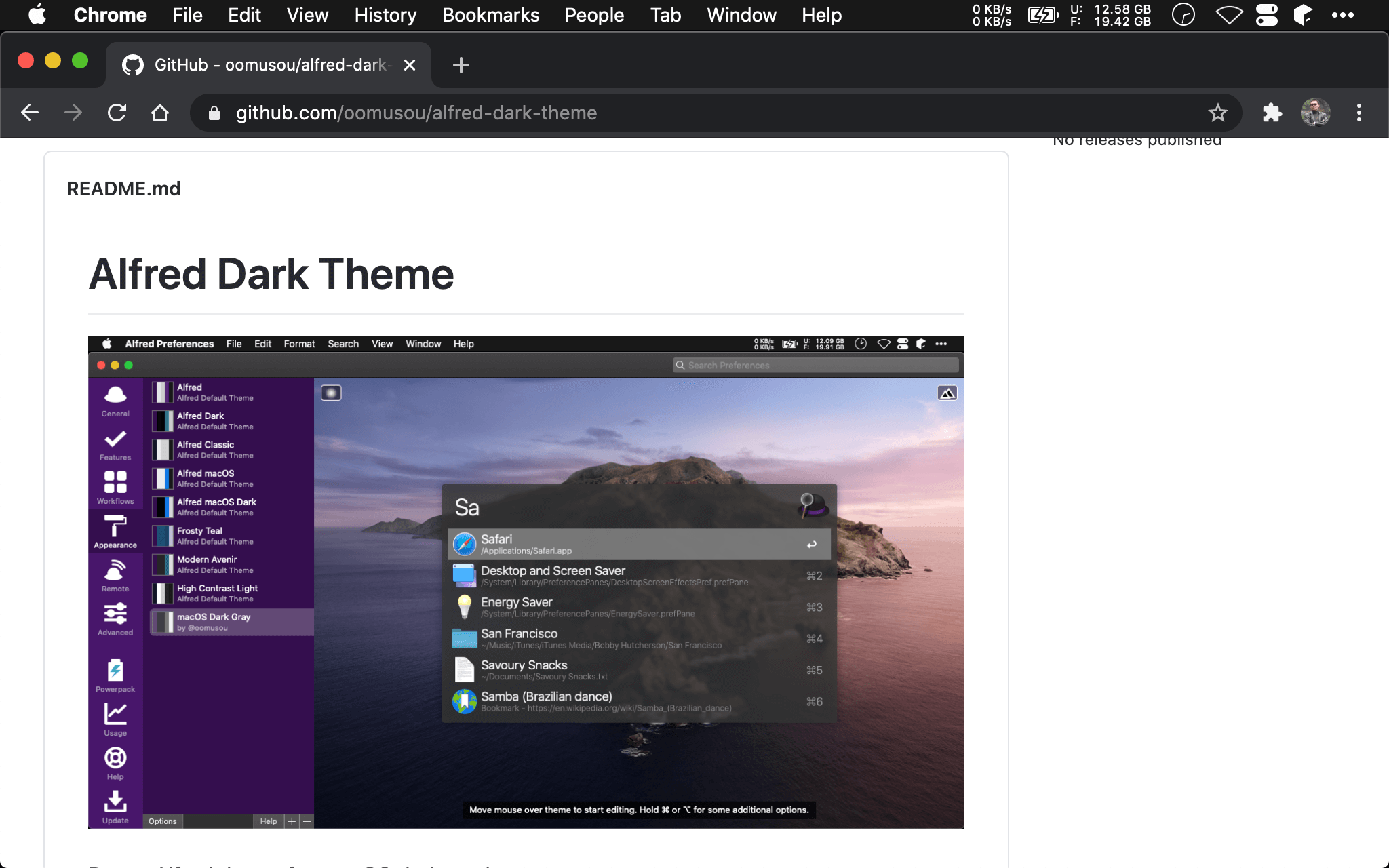Open a new Chrome tab
This screenshot has width=1389, height=868.
461,65
